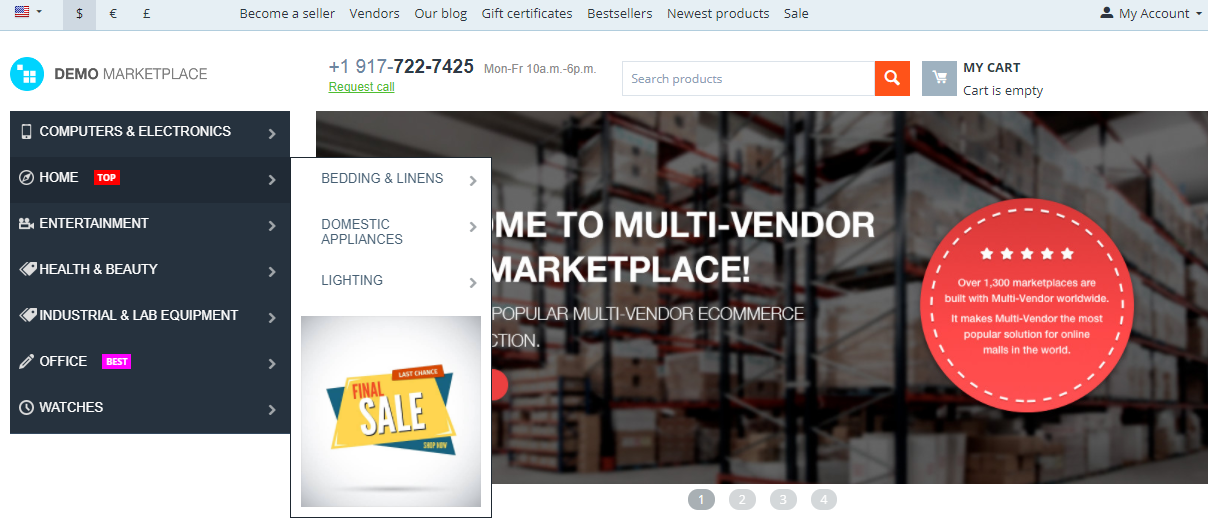Open the Domestic Appliances subcategory
Viewport: 1208px width, 519px height.
(362, 232)
